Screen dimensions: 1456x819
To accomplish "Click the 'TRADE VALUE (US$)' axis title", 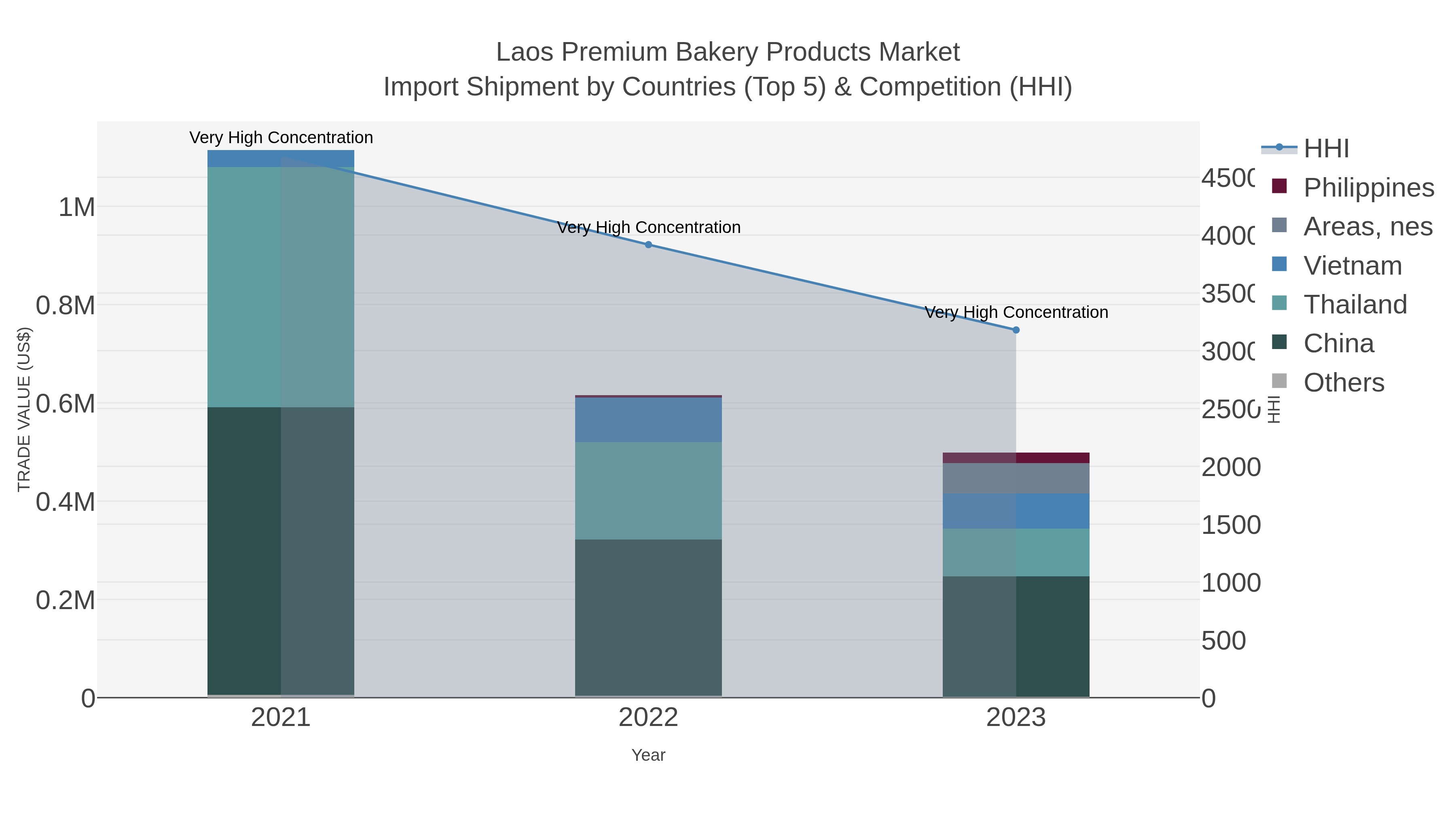I will [24, 410].
